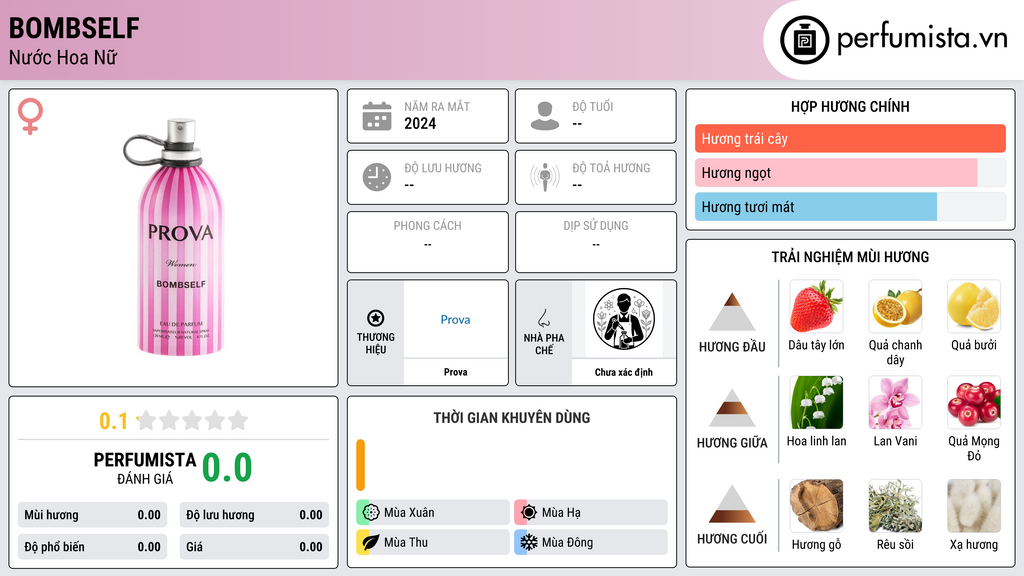Click the Hợp hương chính heading
The width and height of the screenshot is (1024, 576).
click(x=850, y=106)
